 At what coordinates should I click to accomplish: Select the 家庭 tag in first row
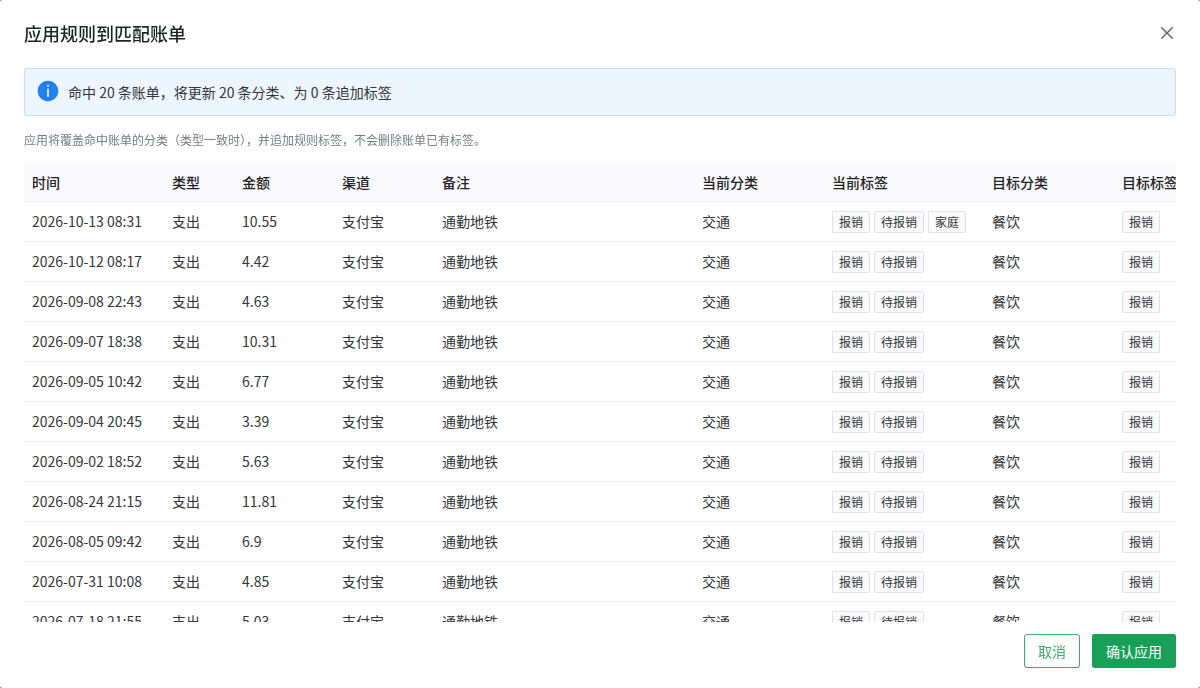(947, 222)
